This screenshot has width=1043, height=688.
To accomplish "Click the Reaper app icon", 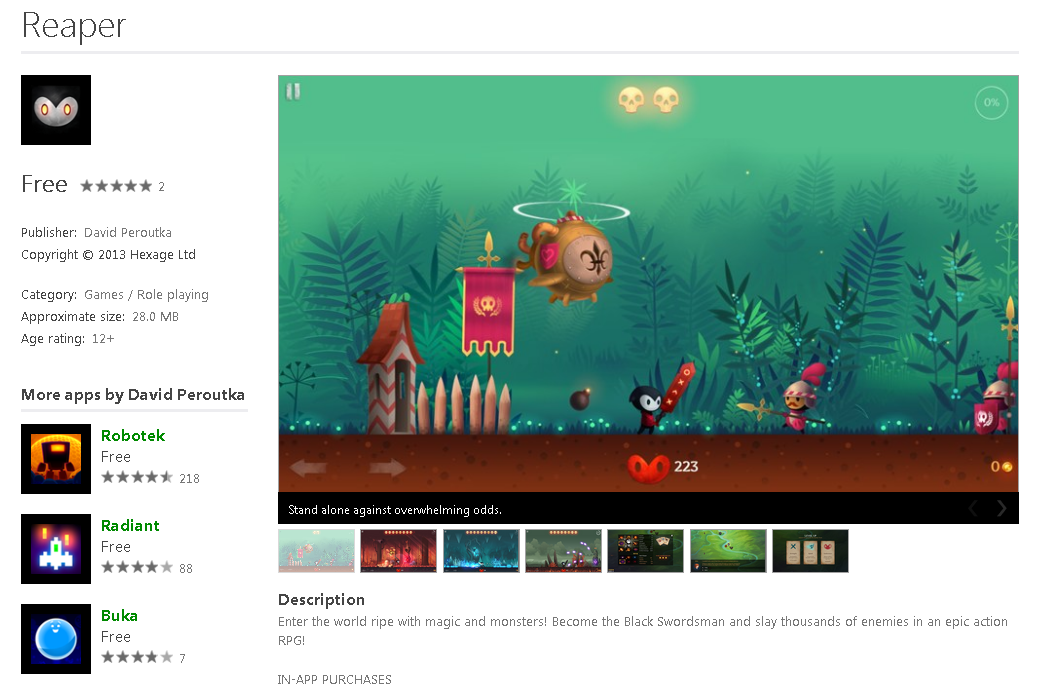I will click(x=56, y=110).
